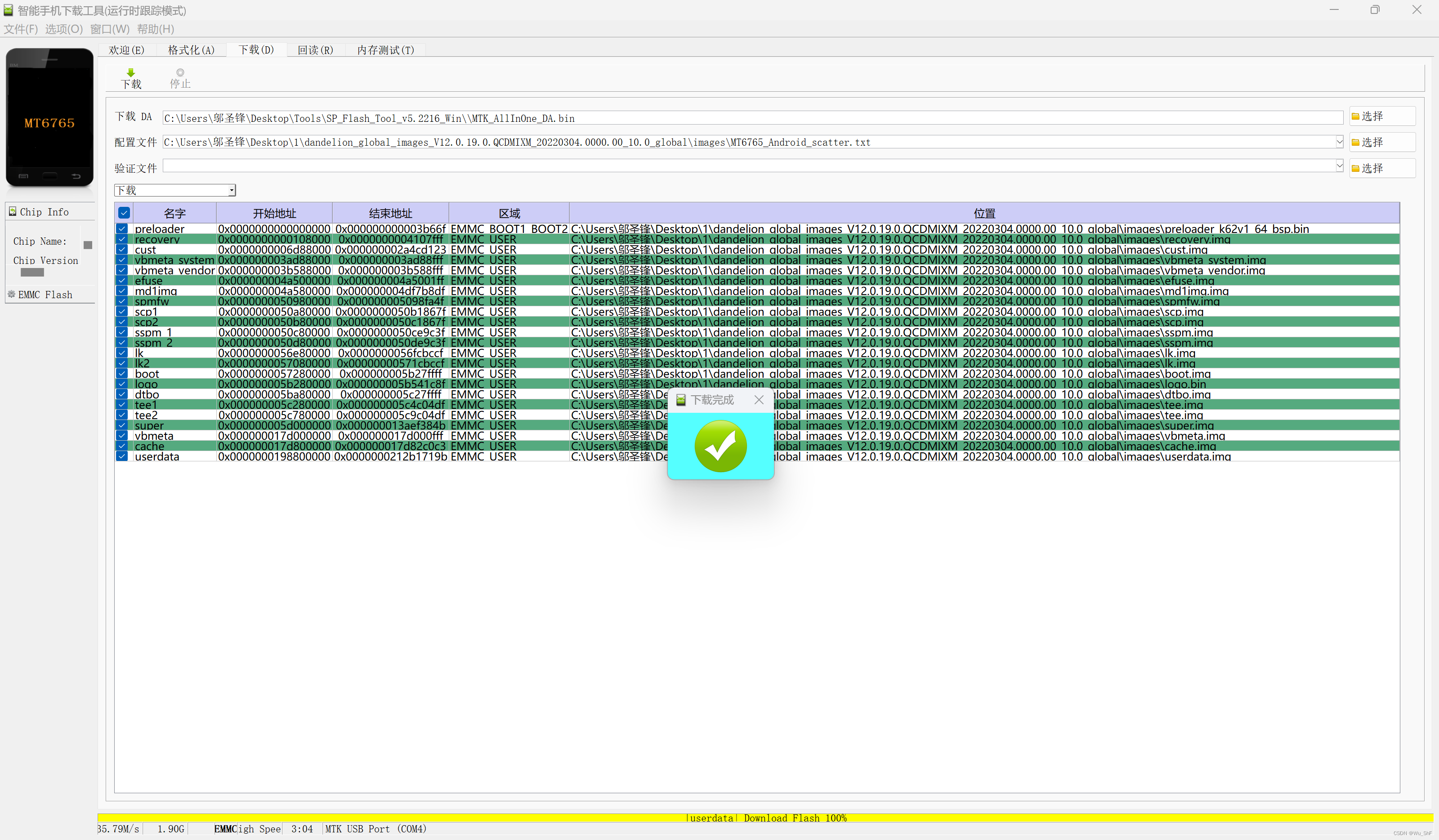Click the dtbo partition row name
The width and height of the screenshot is (1439, 840).
coord(147,394)
